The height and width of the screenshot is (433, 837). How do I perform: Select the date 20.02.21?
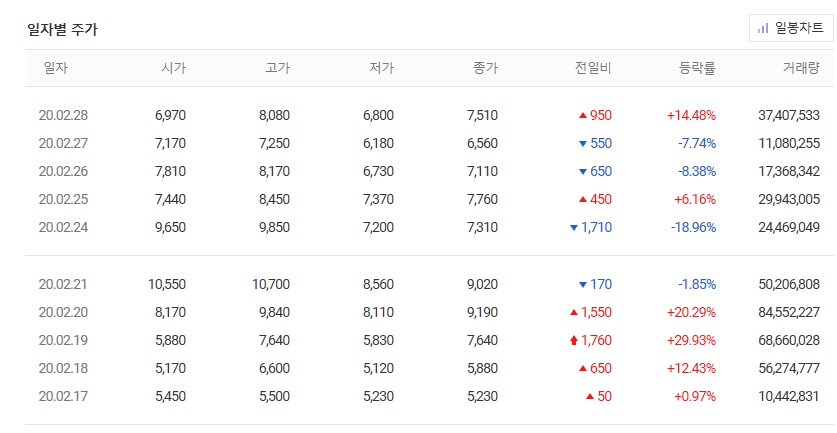[62, 284]
